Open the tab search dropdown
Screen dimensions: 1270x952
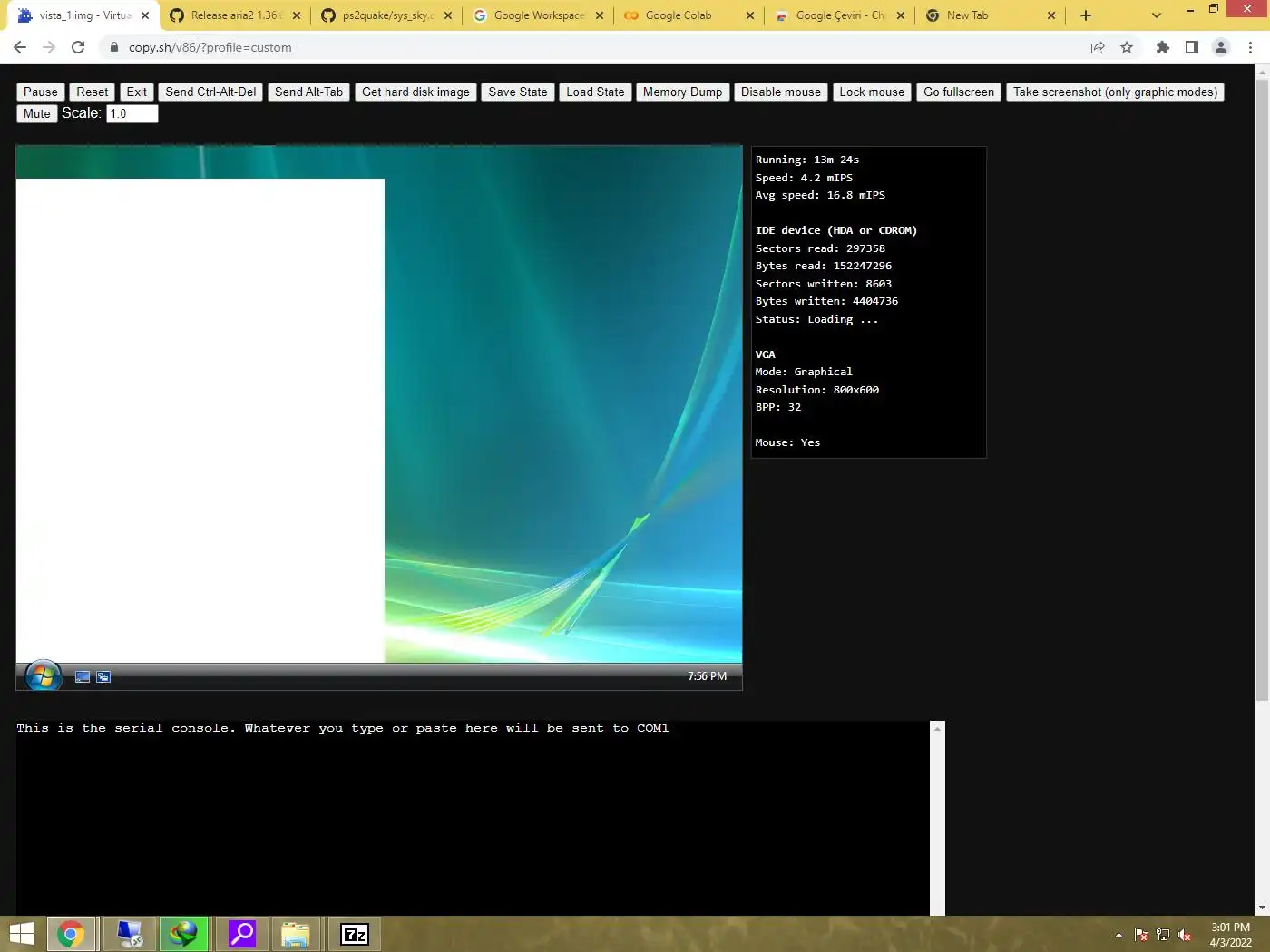(x=1157, y=15)
